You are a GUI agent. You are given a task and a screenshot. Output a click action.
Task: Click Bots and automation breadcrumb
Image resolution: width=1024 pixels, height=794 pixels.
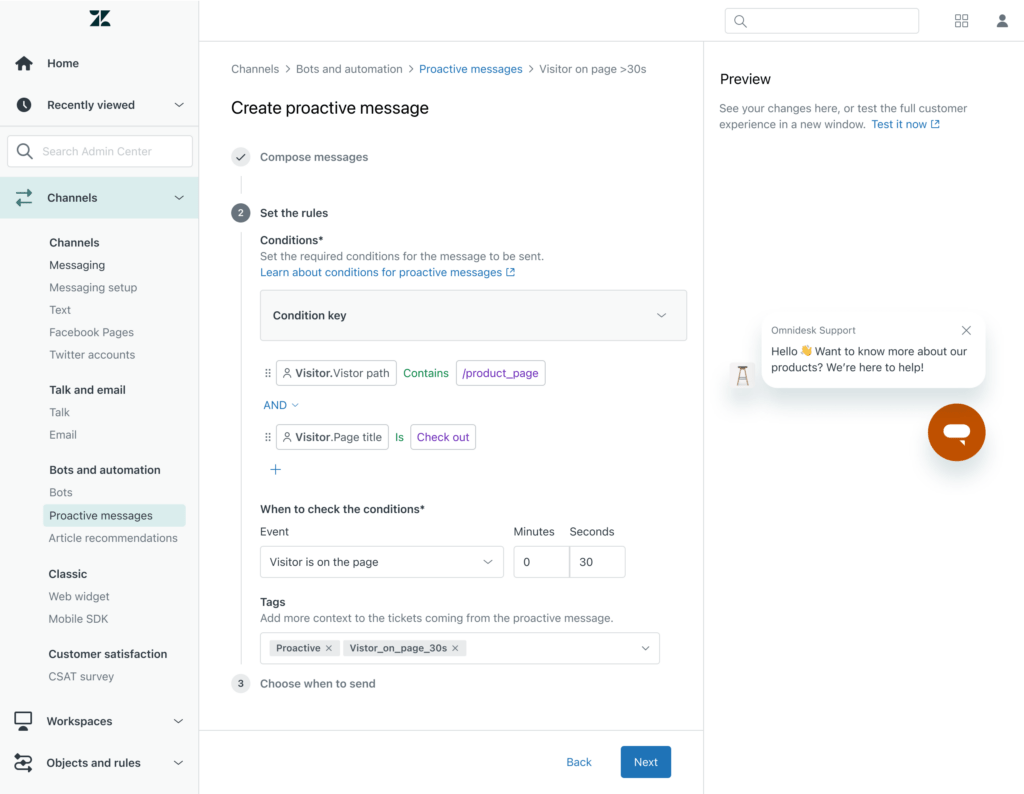[349, 69]
